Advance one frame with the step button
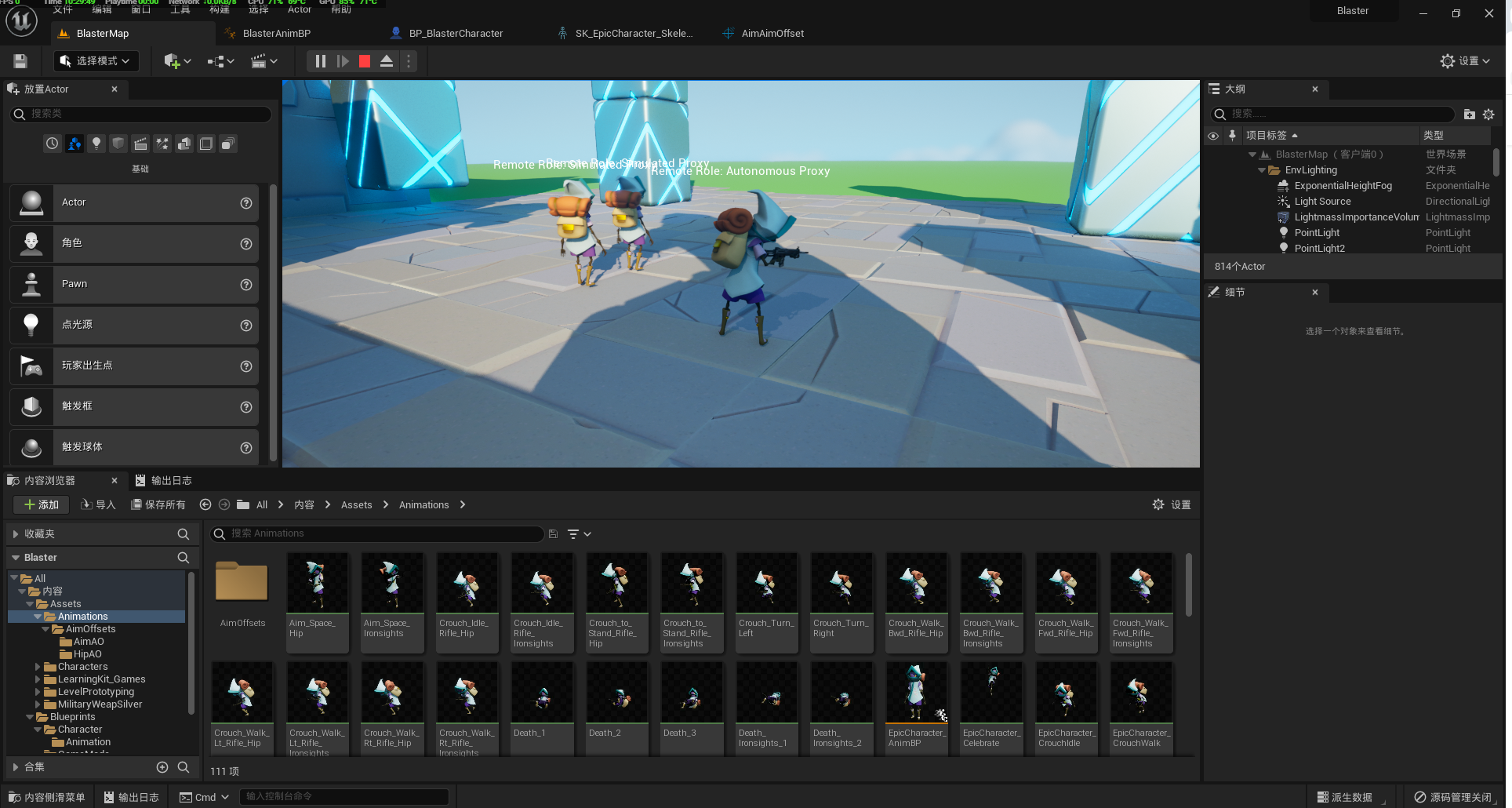 pos(343,61)
